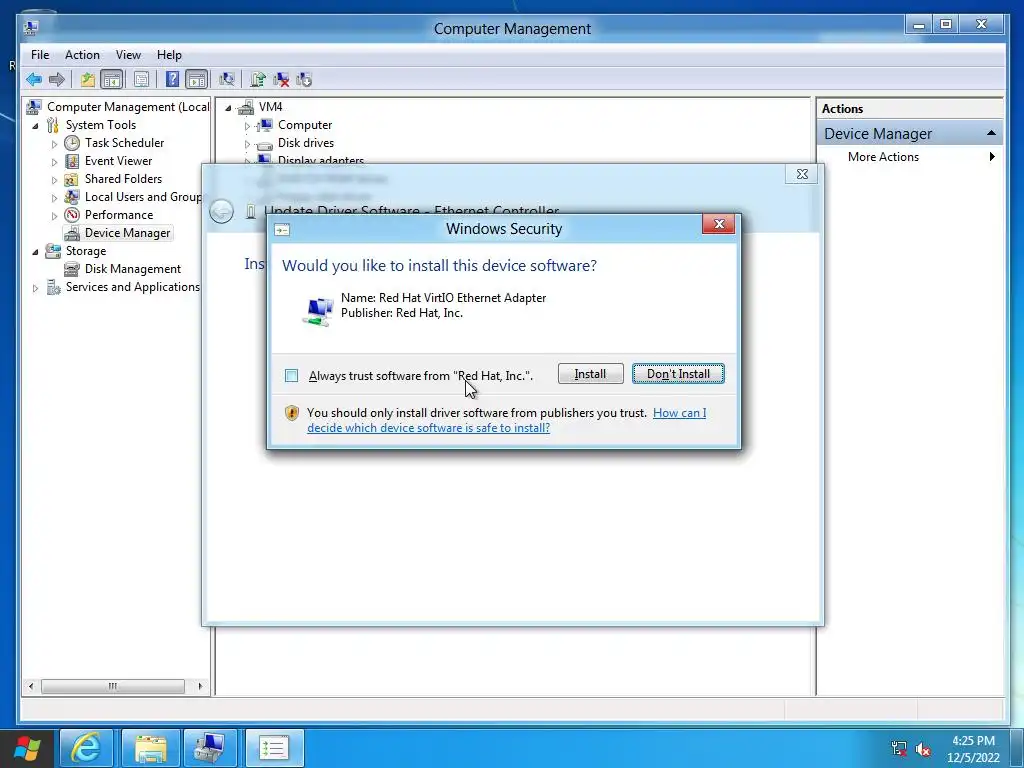Screen dimensions: 1024x768
Task: Click tree pane horizontal scrollbar thumb
Action: [x=113, y=686]
